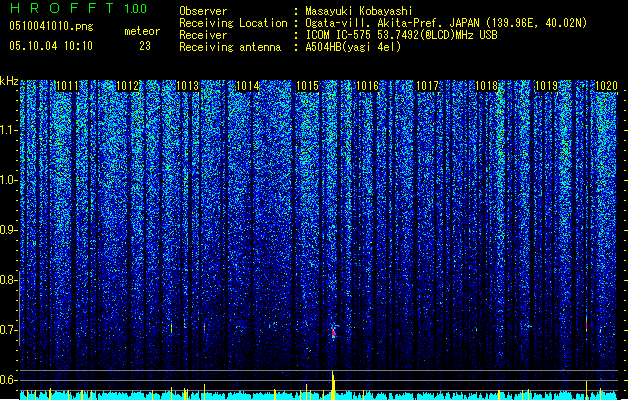The width and height of the screenshot is (629, 400).
Task: Click the 1011 time marker
Action: tap(67, 86)
